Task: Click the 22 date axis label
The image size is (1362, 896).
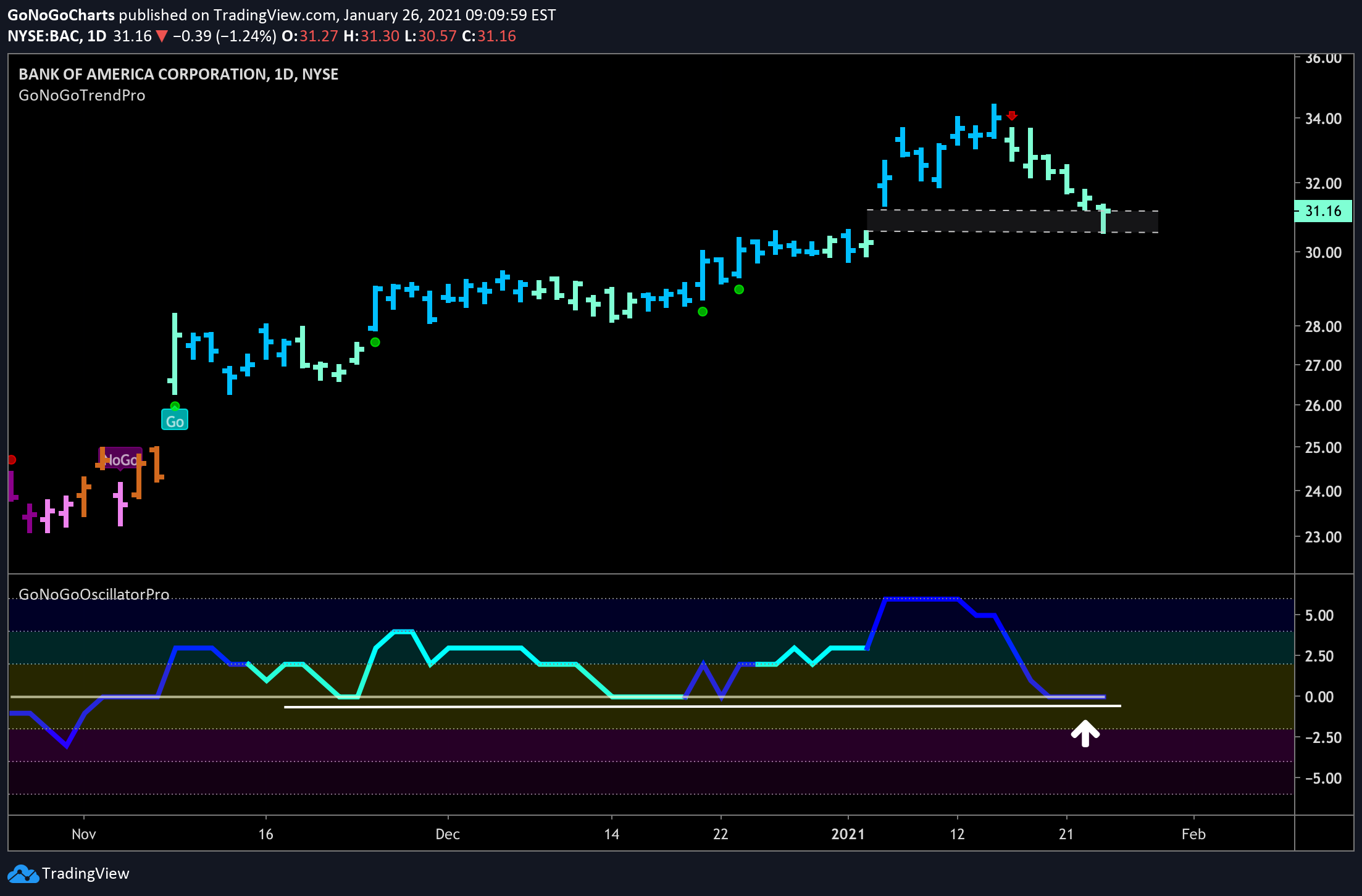Action: pos(721,834)
